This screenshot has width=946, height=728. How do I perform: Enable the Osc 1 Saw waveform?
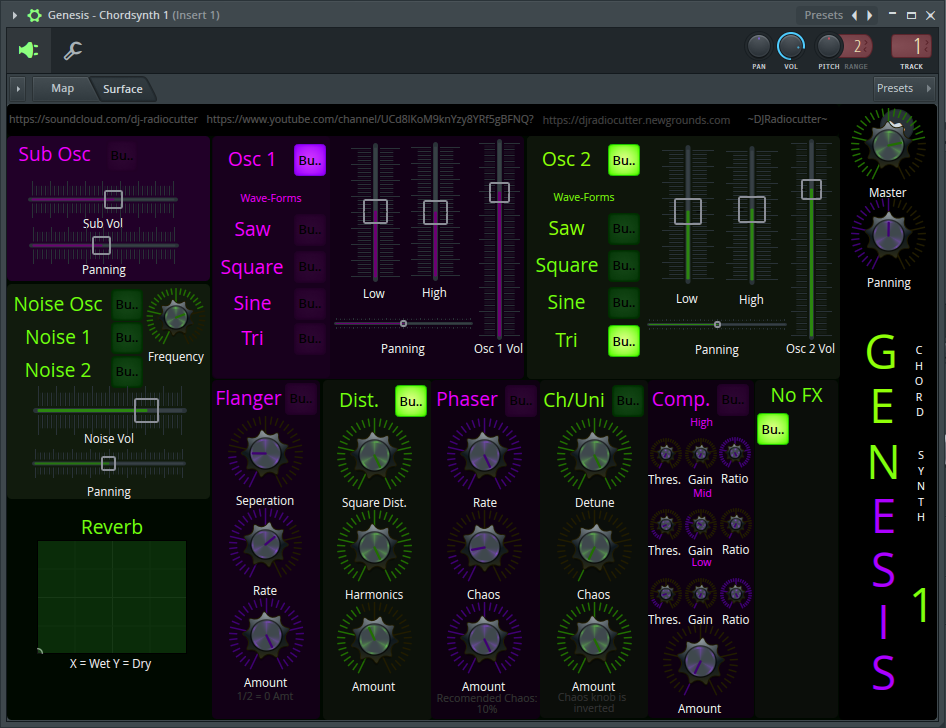click(310, 229)
